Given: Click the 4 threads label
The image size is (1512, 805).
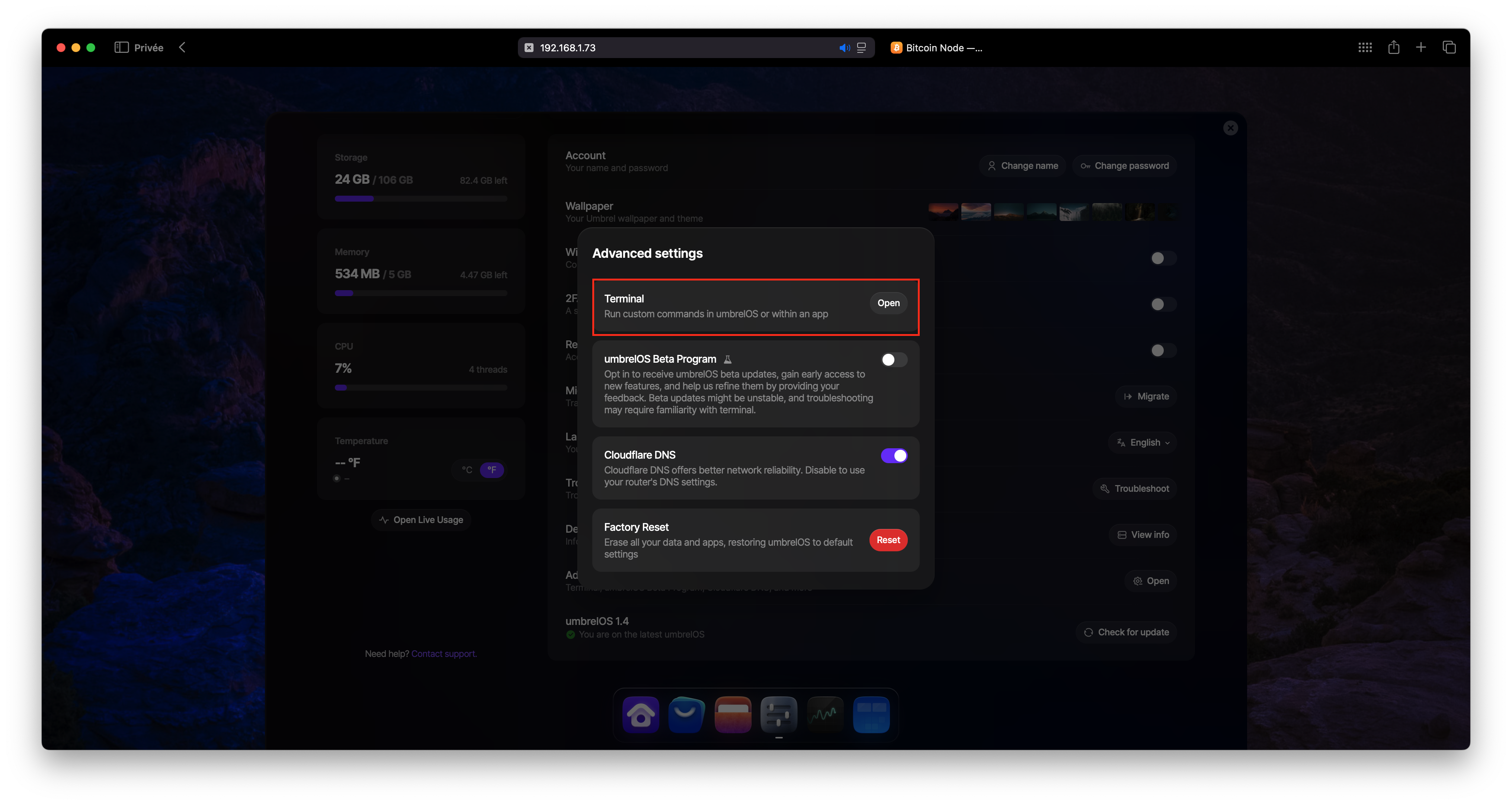Looking at the screenshot, I should [488, 370].
